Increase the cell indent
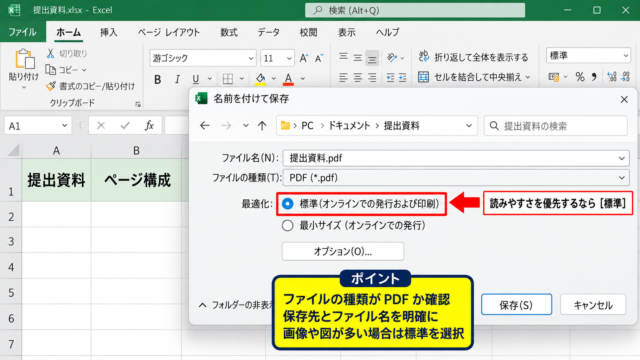This screenshot has width=640, height=360. point(402,77)
